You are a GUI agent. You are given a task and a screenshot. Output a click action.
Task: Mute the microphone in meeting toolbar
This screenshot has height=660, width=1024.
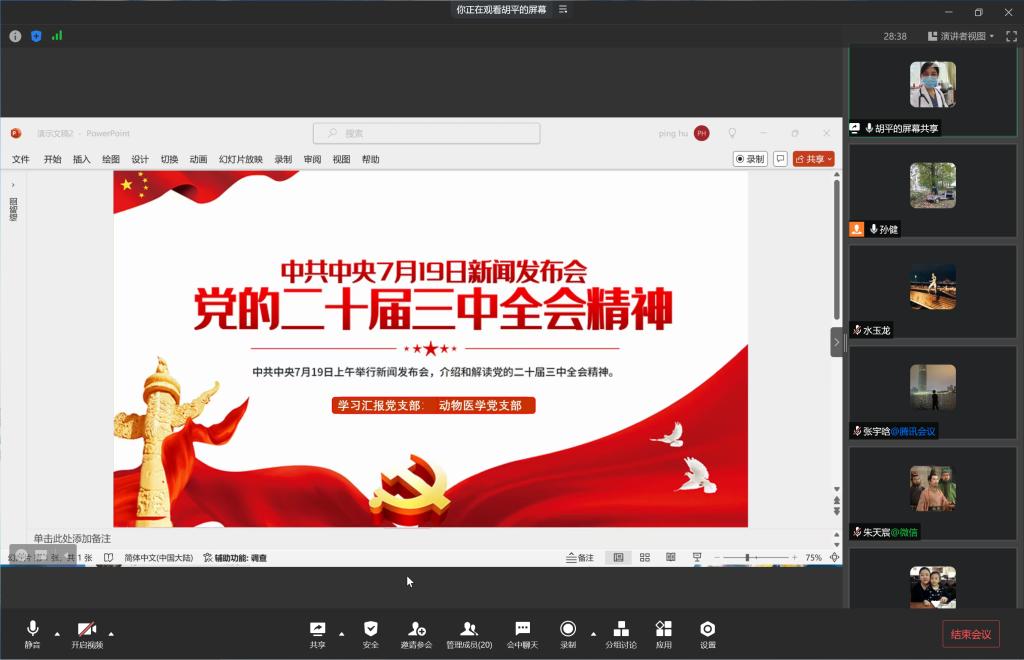32,629
